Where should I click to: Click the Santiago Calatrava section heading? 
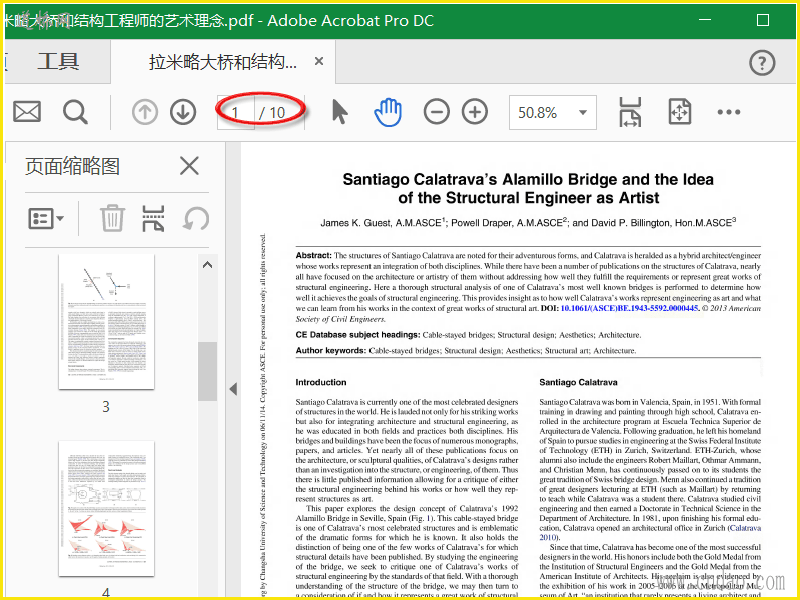[x=578, y=382]
